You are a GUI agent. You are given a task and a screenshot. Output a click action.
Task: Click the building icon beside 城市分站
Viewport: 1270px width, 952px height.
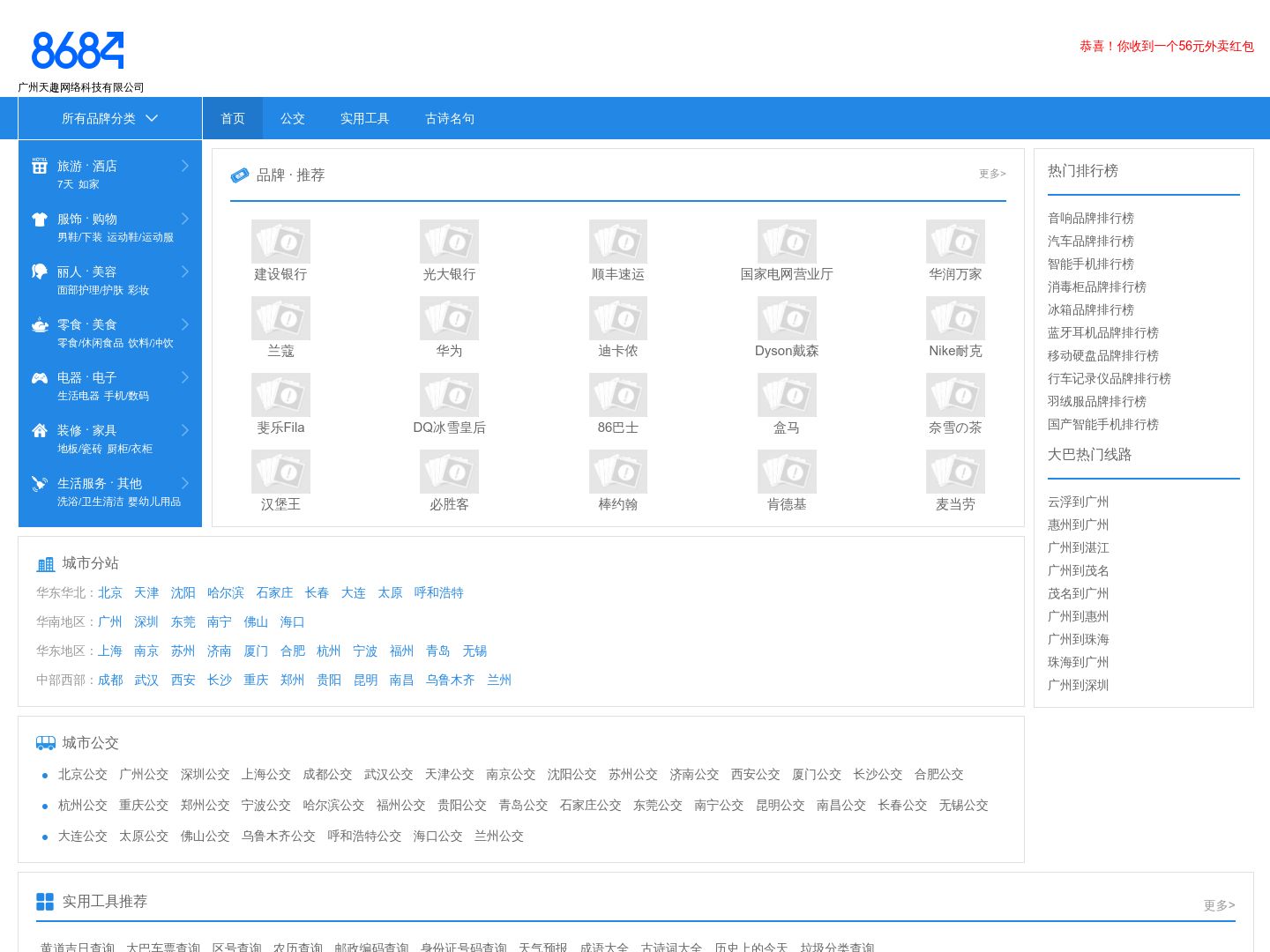[46, 564]
